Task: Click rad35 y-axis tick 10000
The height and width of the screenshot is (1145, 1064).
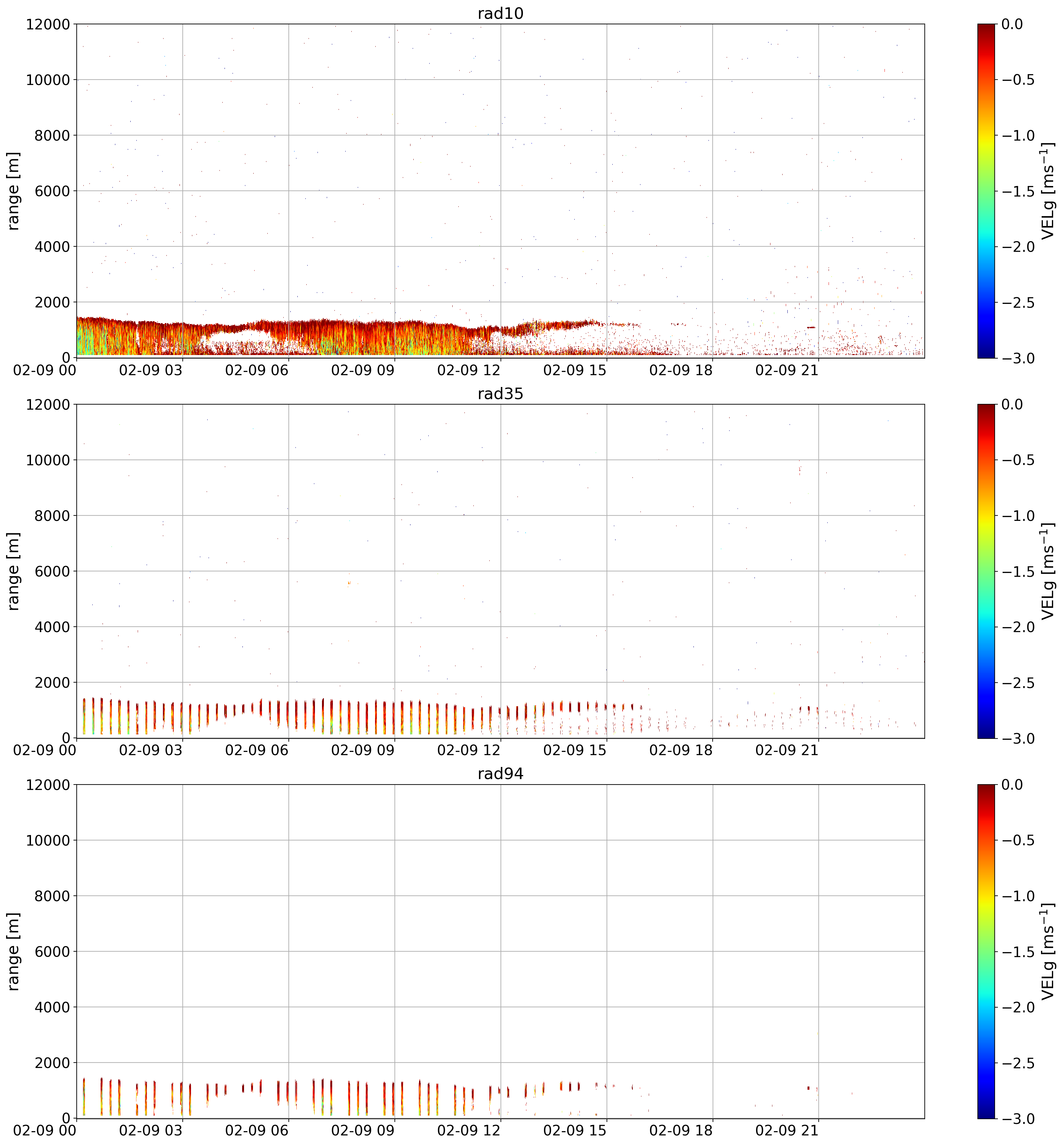Action: [x=48, y=460]
